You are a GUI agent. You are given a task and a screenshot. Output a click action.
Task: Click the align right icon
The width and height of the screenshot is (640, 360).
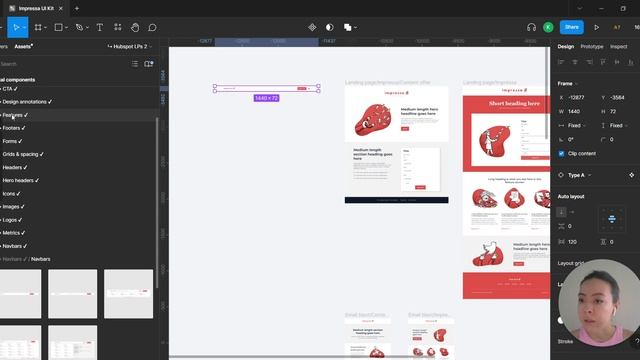pyautogui.click(x=589, y=62)
